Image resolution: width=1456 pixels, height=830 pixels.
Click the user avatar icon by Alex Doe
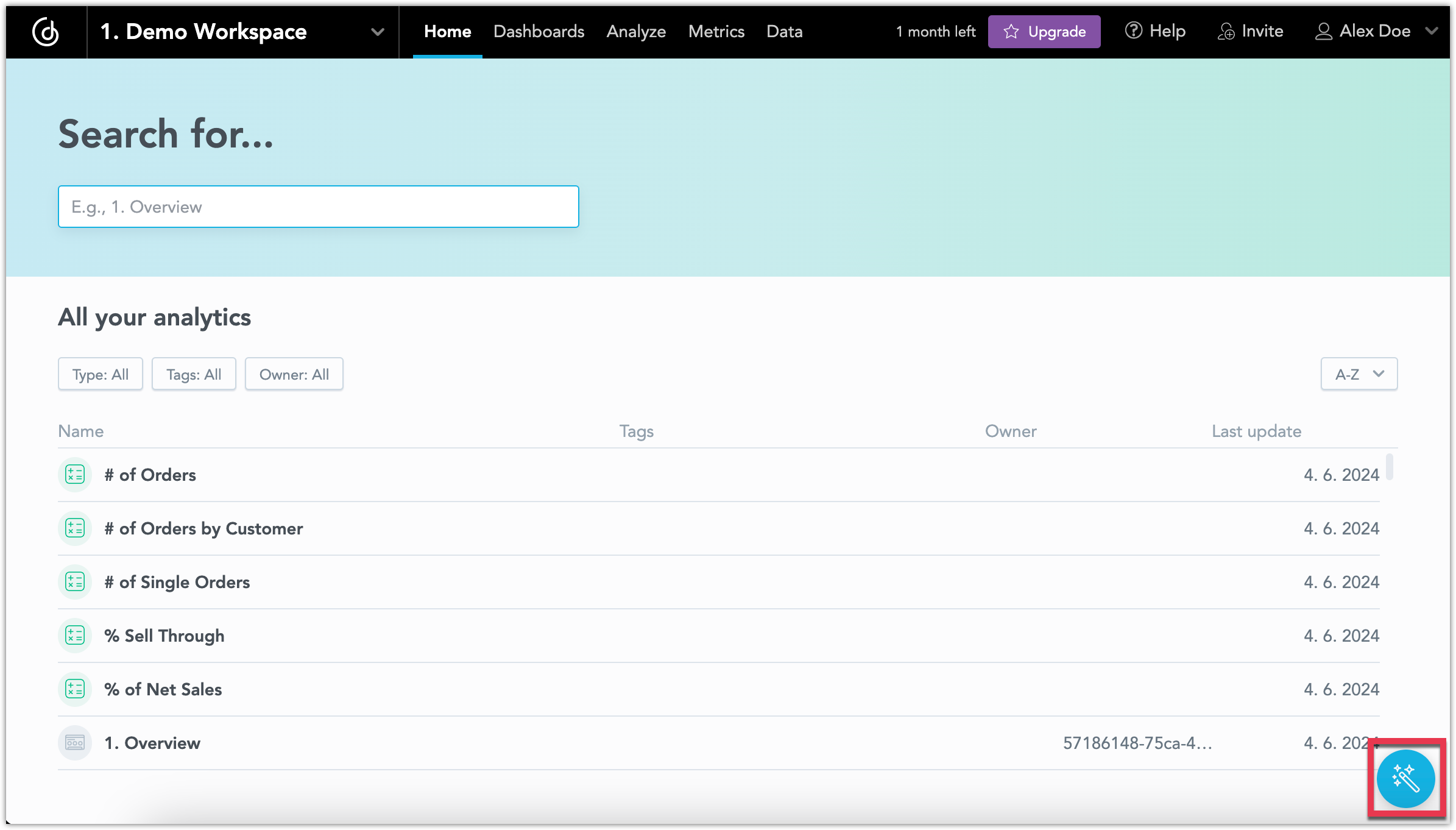(x=1323, y=31)
